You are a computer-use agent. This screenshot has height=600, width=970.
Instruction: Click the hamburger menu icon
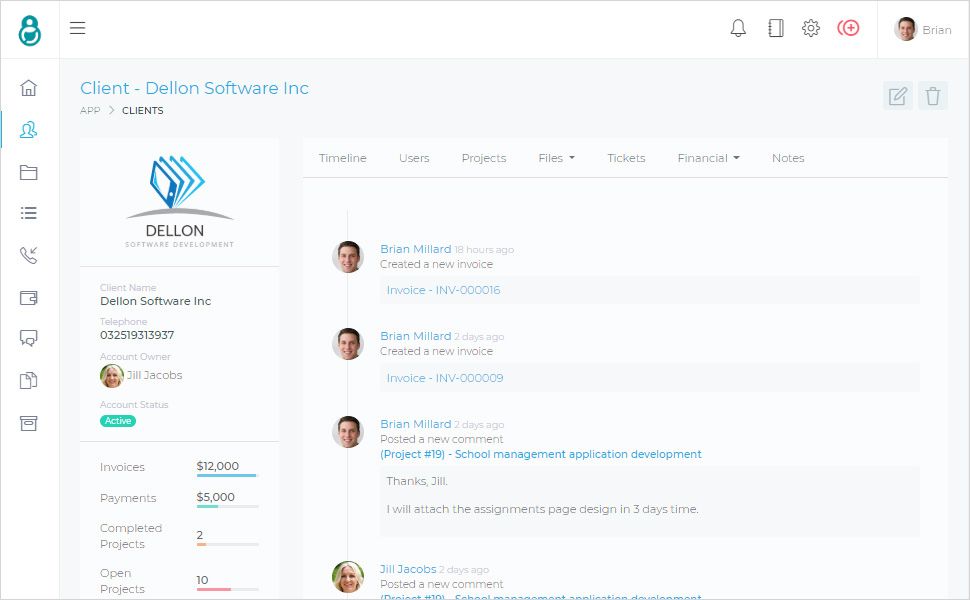click(77, 28)
